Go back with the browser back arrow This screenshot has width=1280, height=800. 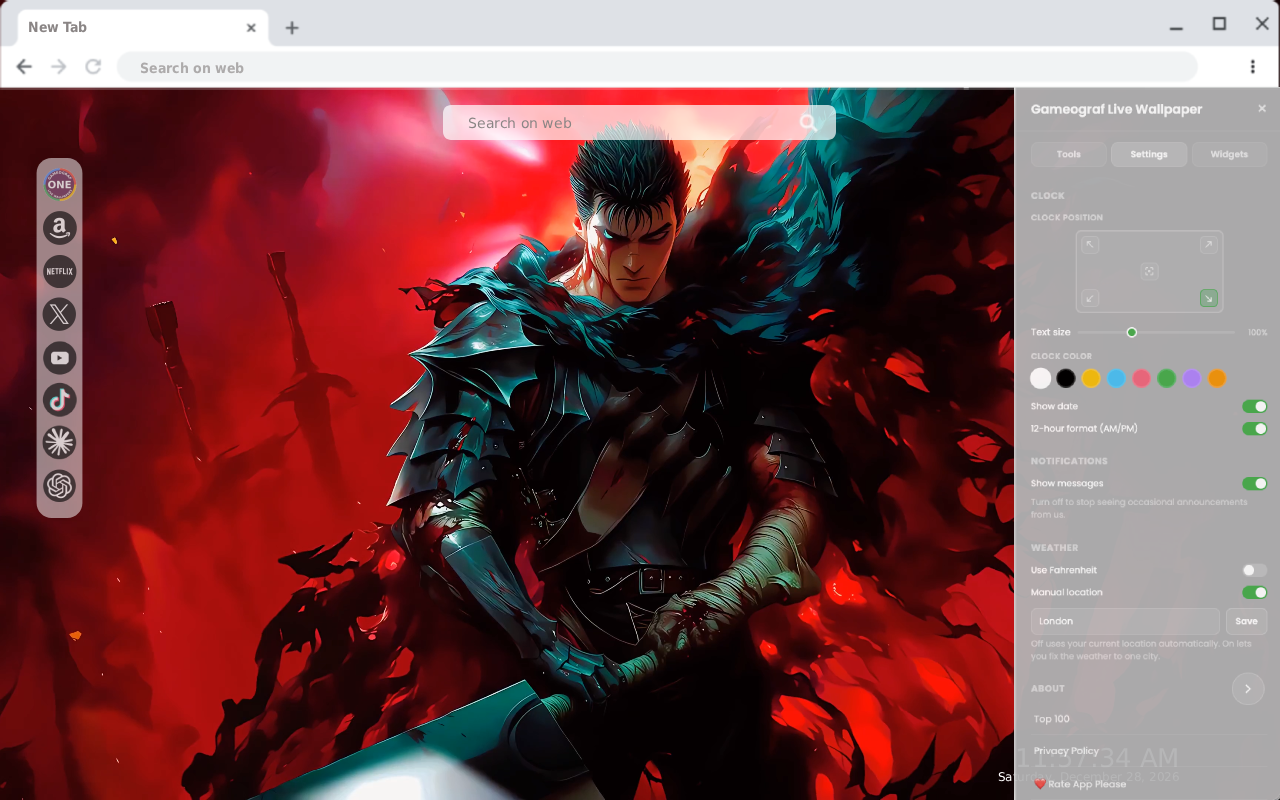(24, 67)
